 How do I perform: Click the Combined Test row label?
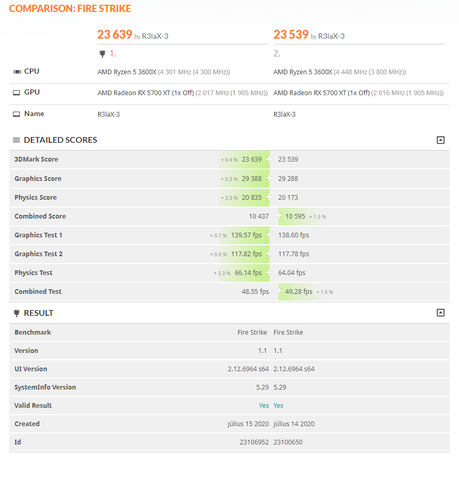[38, 292]
